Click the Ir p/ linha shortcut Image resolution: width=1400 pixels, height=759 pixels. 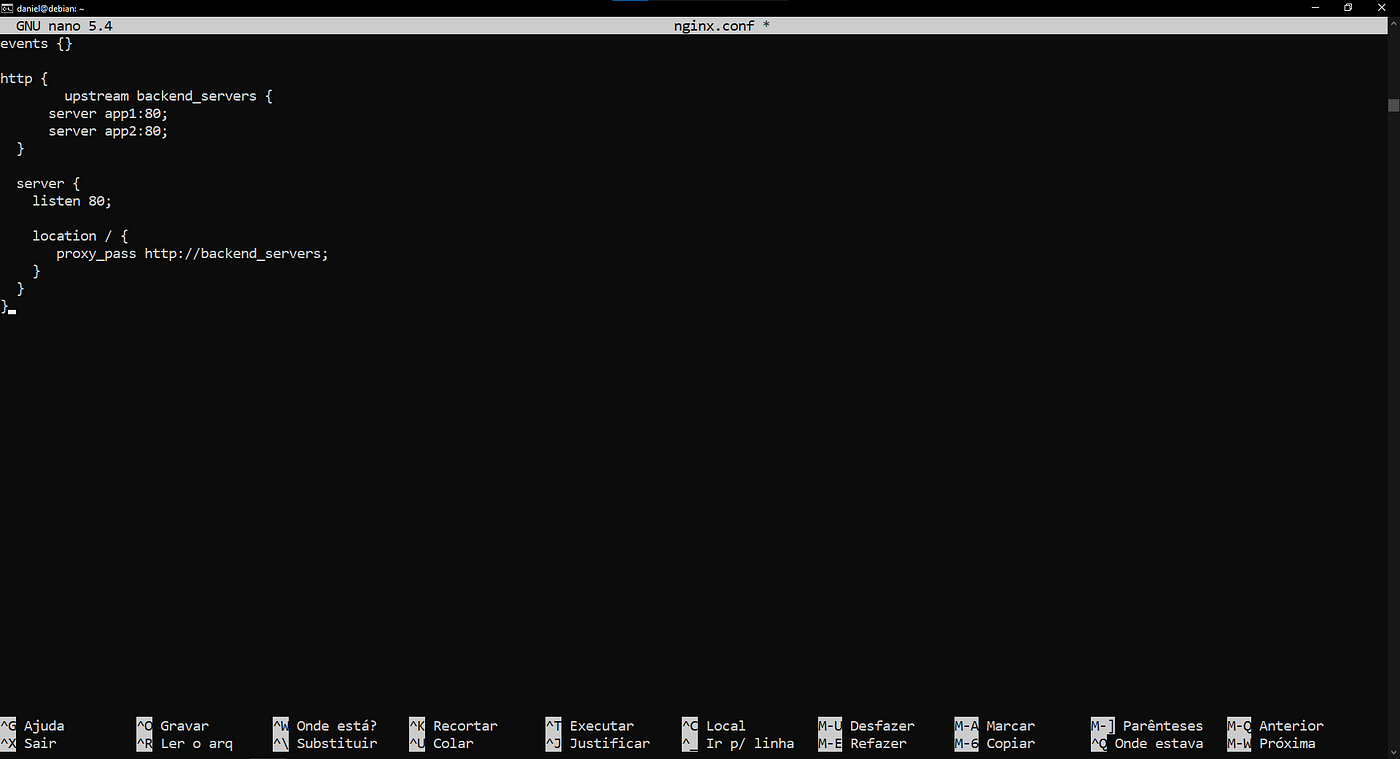click(738, 743)
